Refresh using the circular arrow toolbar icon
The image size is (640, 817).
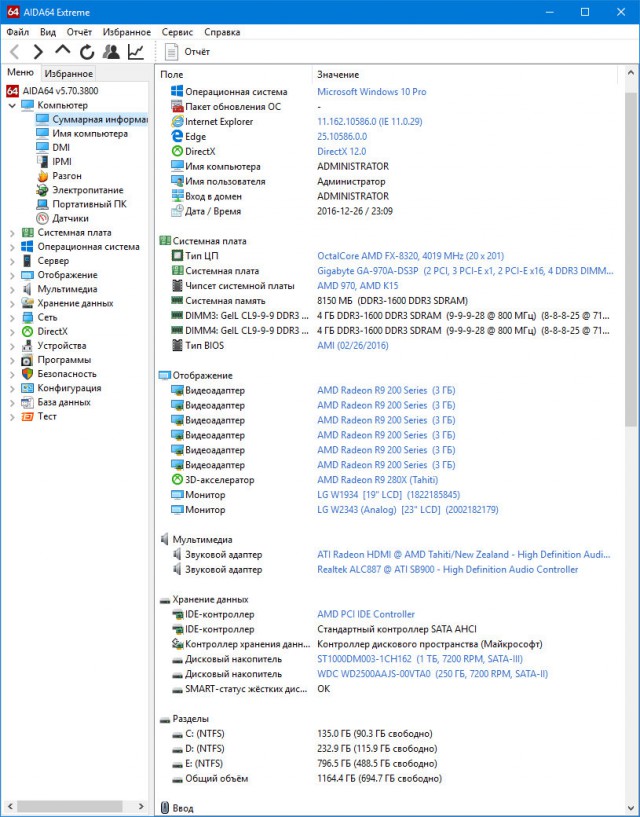[87, 52]
